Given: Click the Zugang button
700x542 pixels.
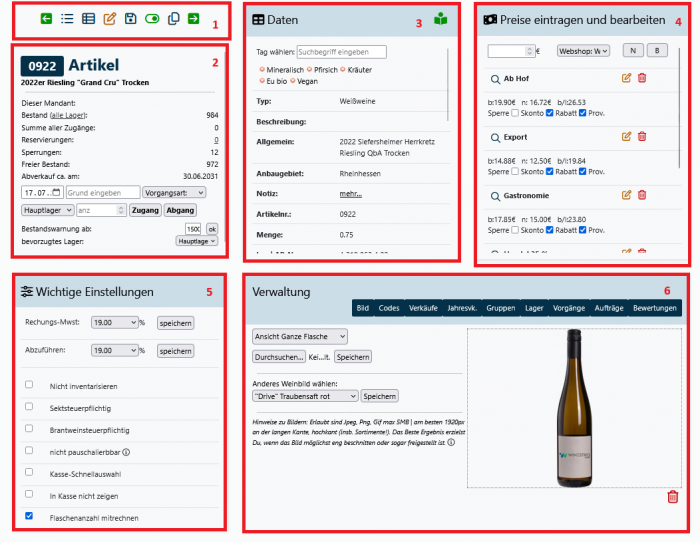Looking at the screenshot, I should coord(145,210).
